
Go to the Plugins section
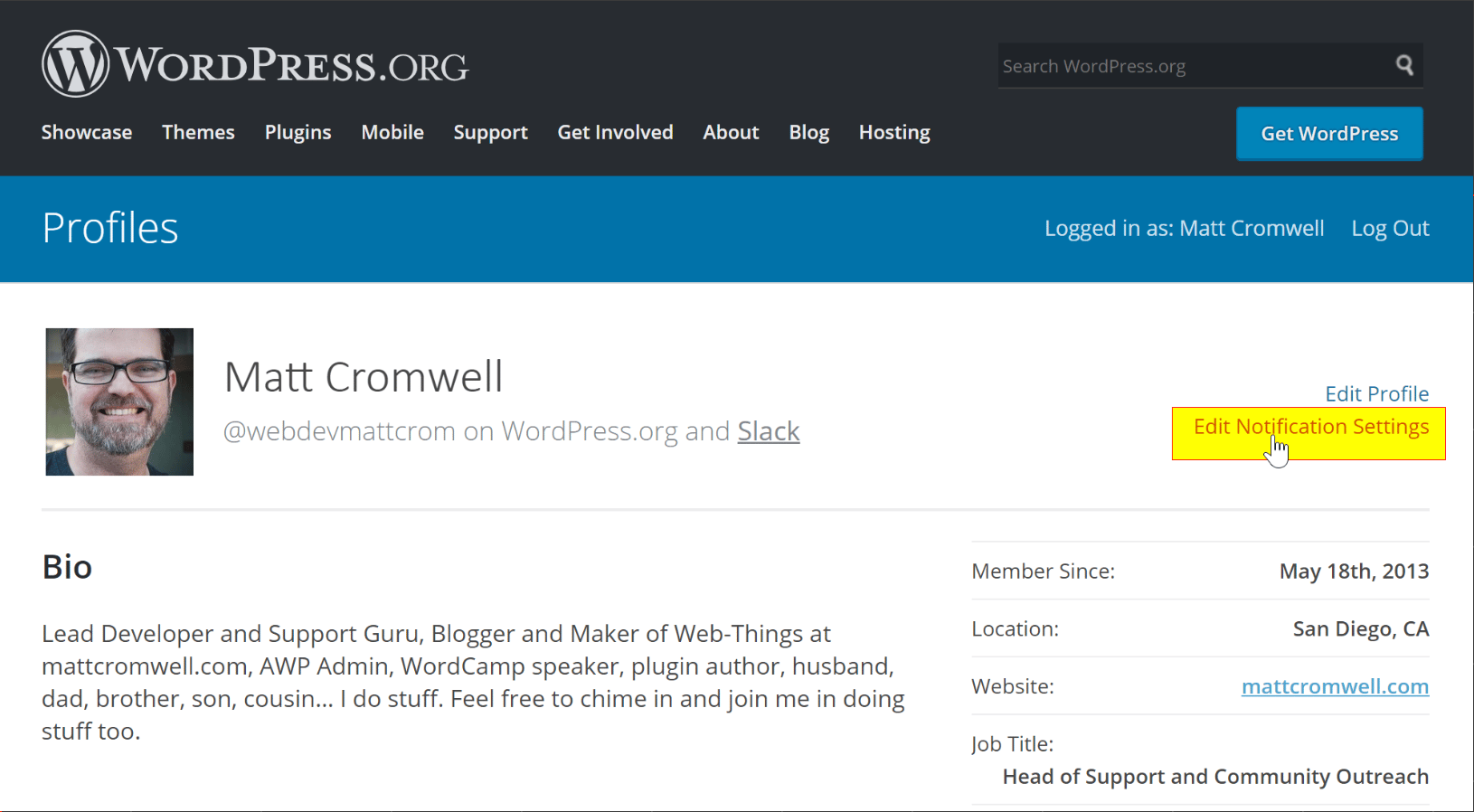298,132
